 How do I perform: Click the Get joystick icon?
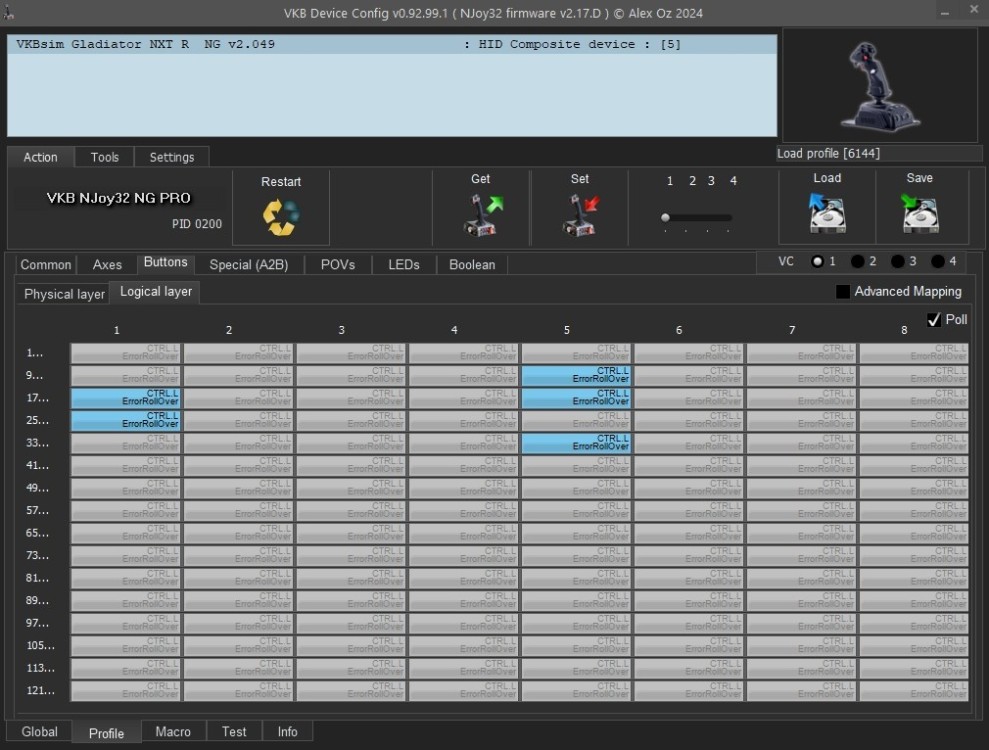(481, 214)
